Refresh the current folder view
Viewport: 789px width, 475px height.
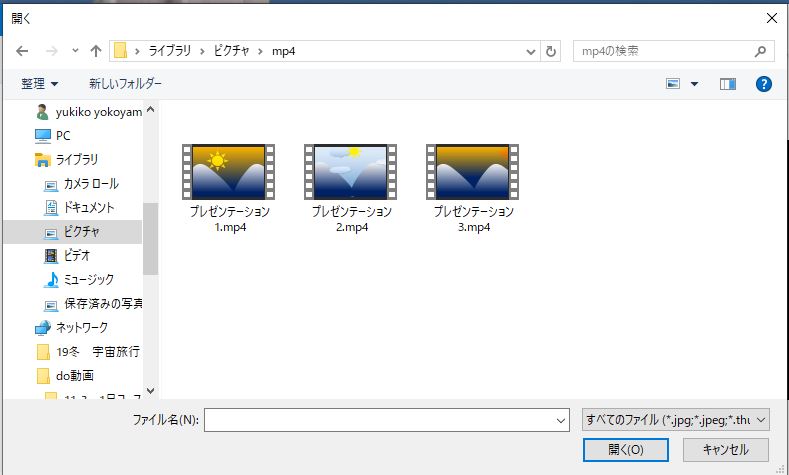[551, 51]
